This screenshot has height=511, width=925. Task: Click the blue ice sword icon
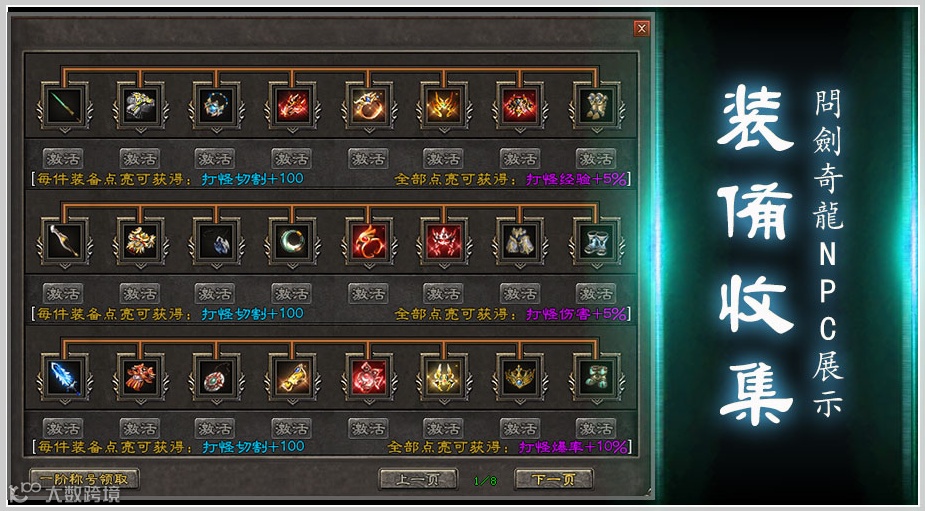click(65, 378)
